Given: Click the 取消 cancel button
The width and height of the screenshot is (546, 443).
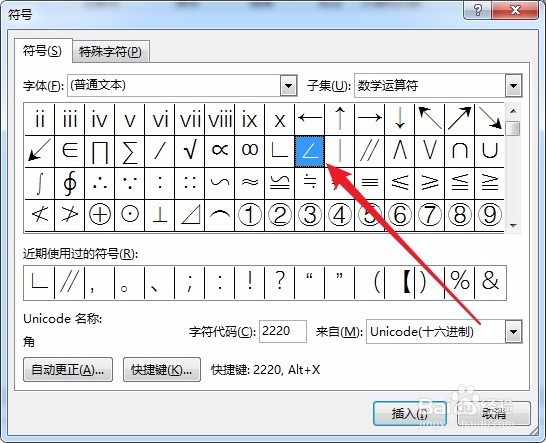Looking at the screenshot, I should (494, 414).
